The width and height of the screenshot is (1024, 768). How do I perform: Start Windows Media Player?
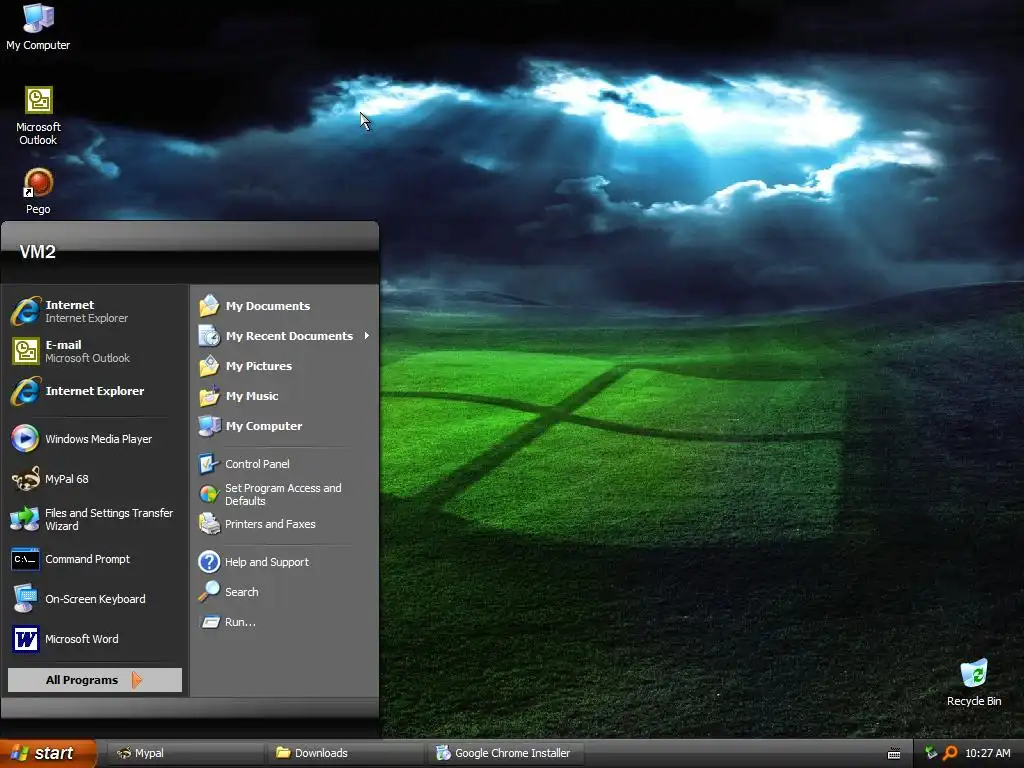pos(95,439)
